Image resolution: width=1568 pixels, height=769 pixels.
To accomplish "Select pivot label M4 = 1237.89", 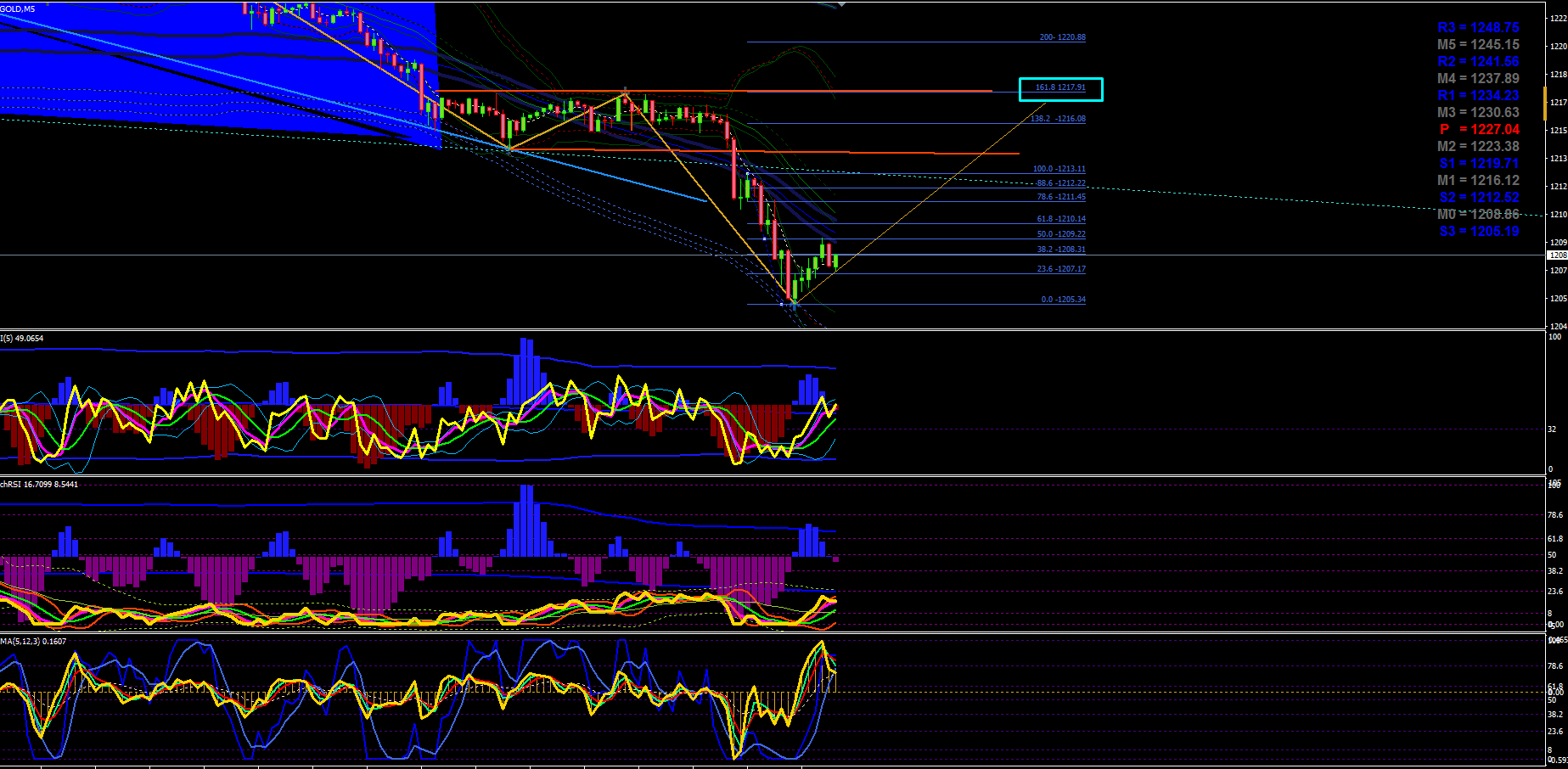I will (x=1478, y=78).
